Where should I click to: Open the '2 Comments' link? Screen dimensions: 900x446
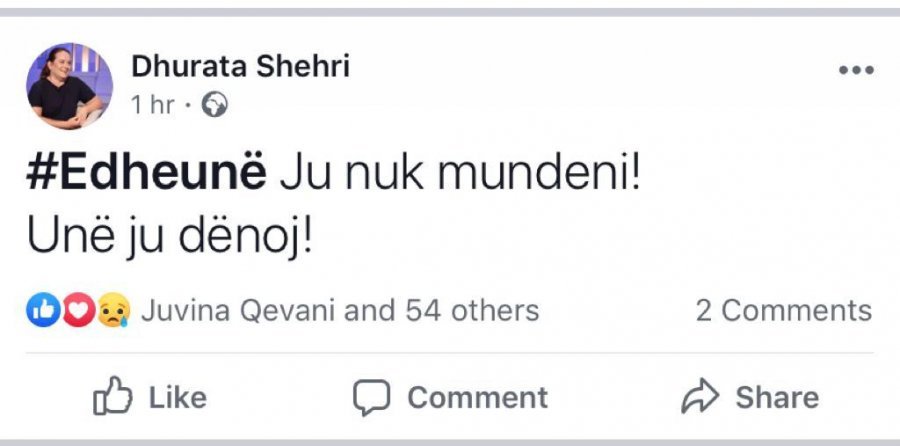[x=783, y=312]
